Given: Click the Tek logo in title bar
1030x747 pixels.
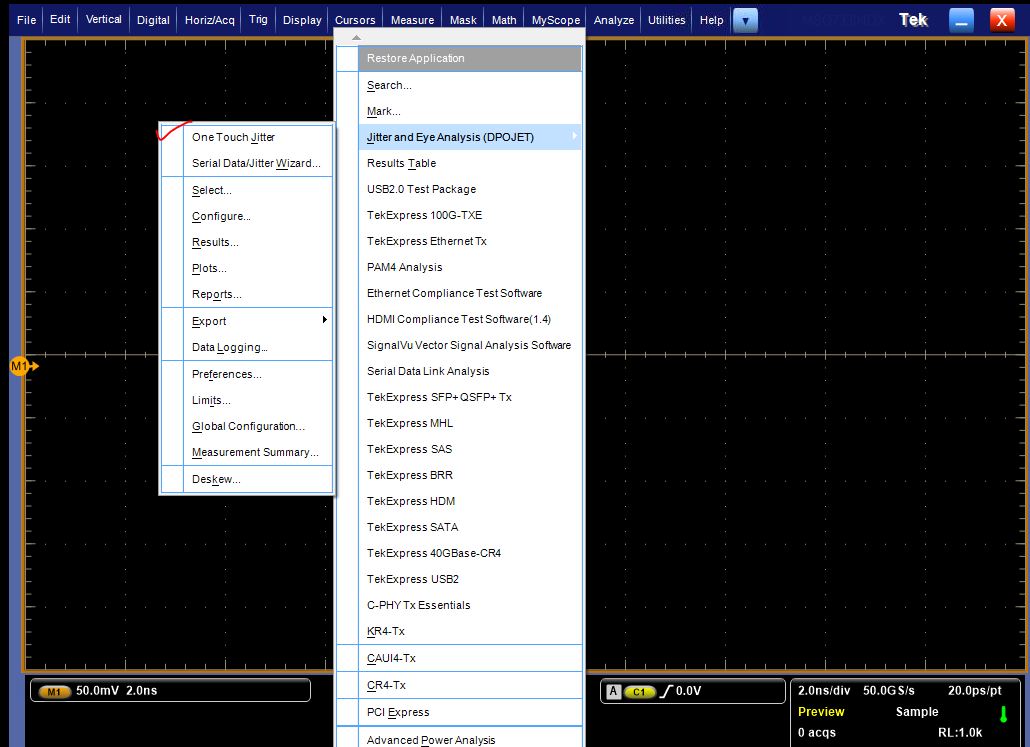Looking at the screenshot, I should click(x=913, y=19).
